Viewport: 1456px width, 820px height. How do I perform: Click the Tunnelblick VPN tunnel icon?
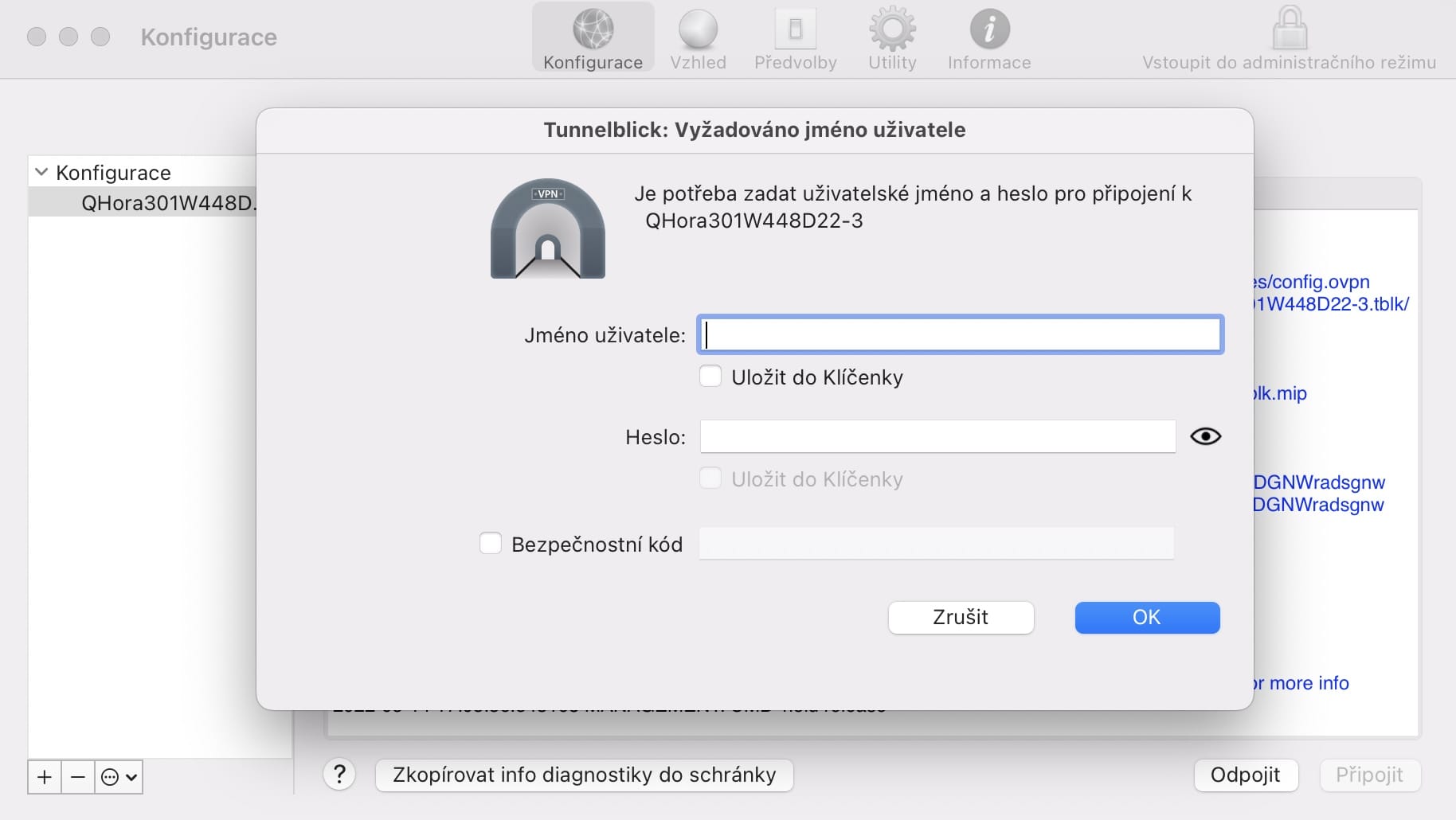[x=548, y=228]
